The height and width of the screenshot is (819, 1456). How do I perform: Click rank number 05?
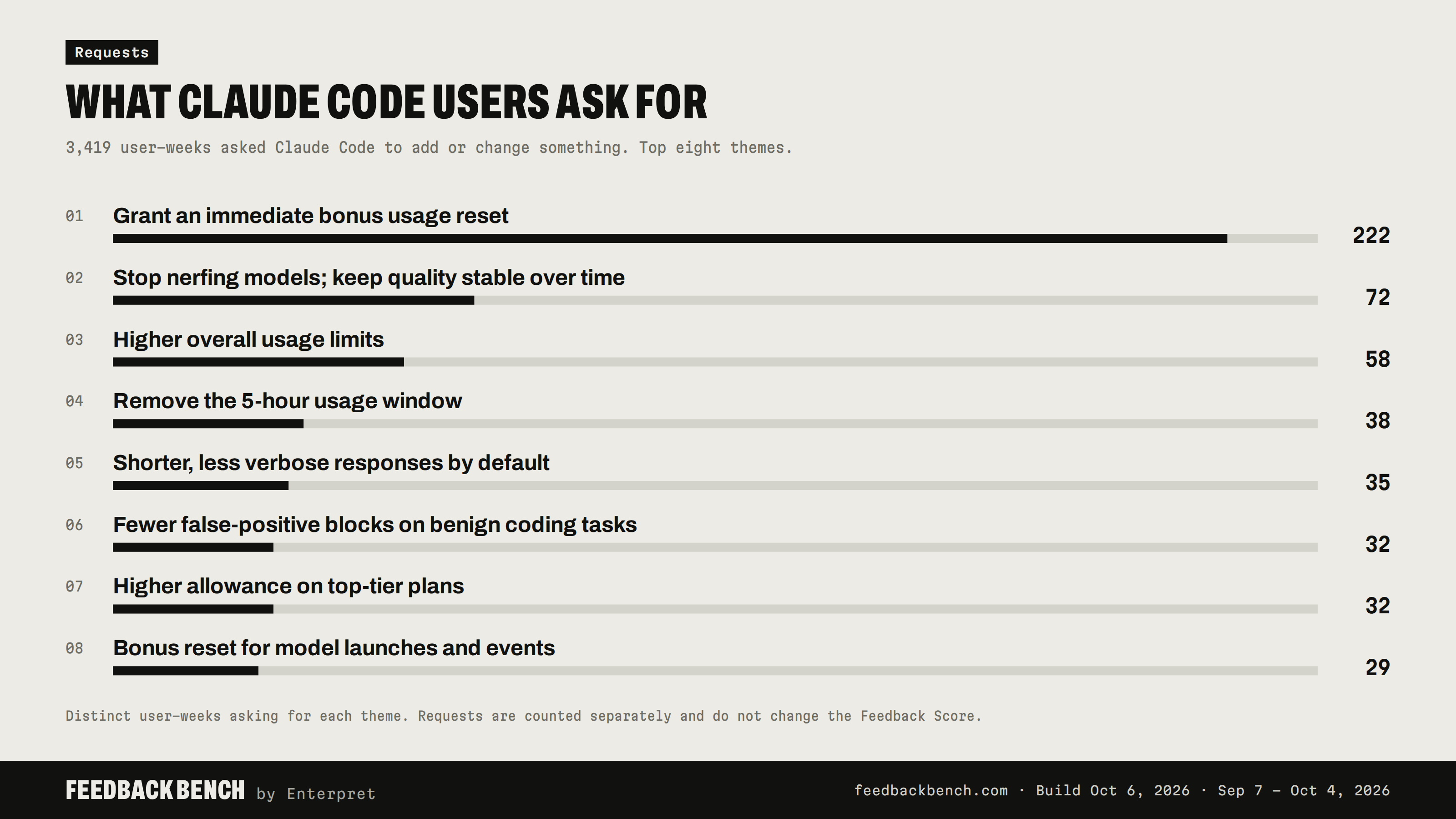tap(74, 463)
